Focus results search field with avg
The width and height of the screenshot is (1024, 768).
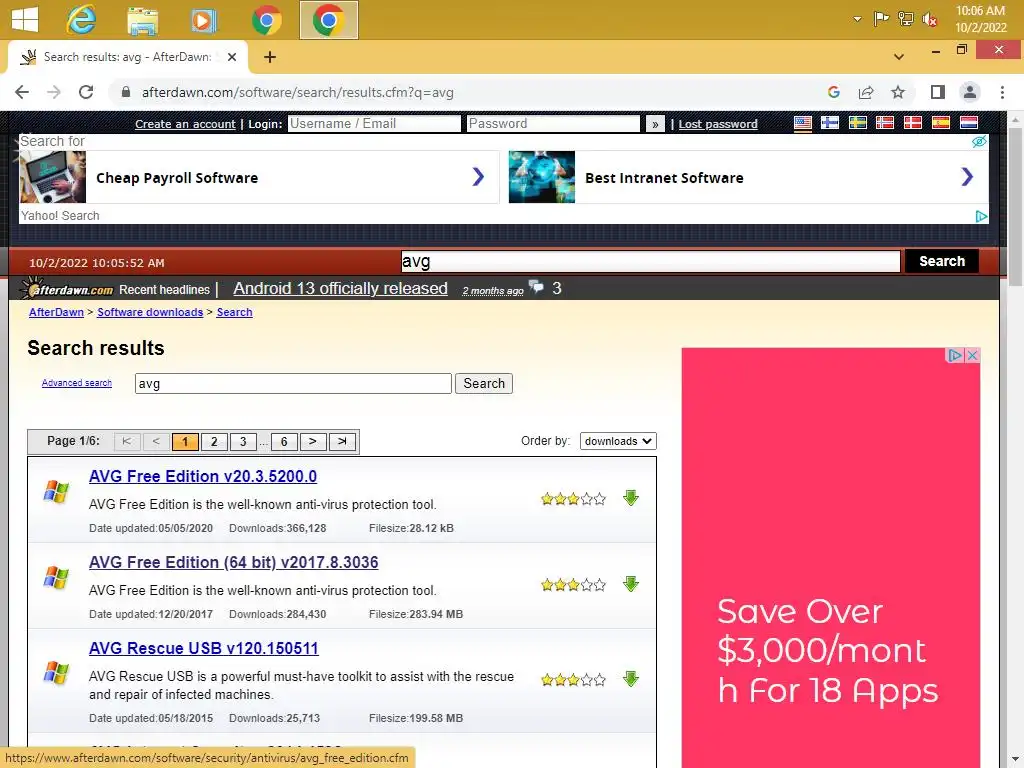click(293, 383)
